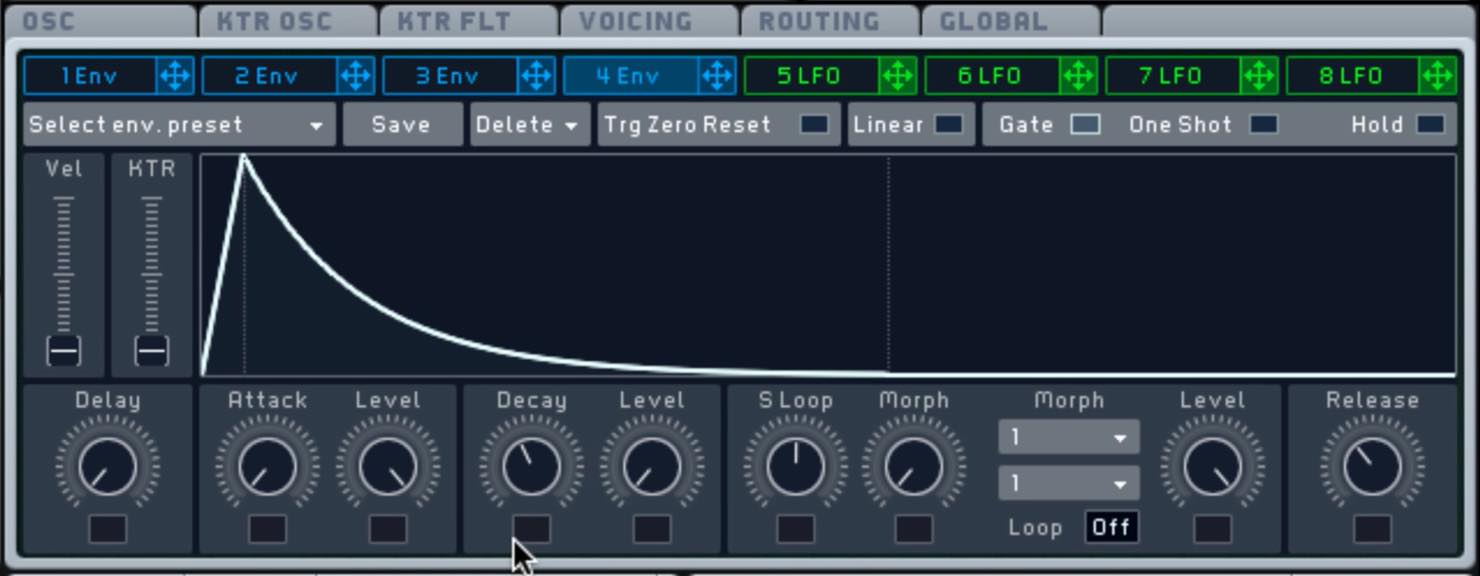Click the drag-assign icon for 8 LFO
This screenshot has width=1480, height=576.
click(x=1438, y=76)
